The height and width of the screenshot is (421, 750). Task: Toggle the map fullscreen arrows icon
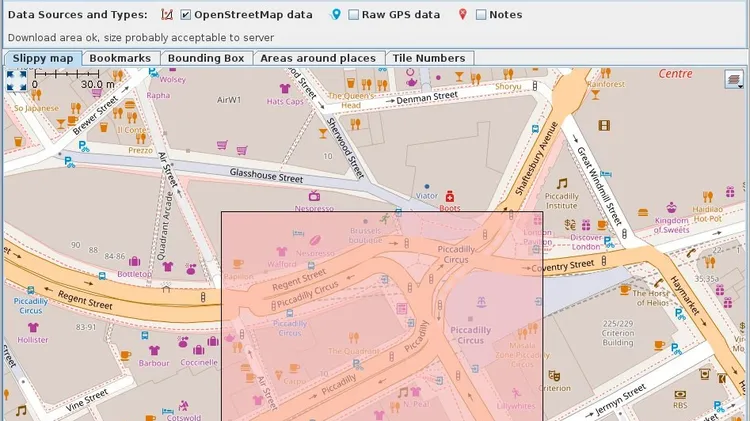[17, 79]
